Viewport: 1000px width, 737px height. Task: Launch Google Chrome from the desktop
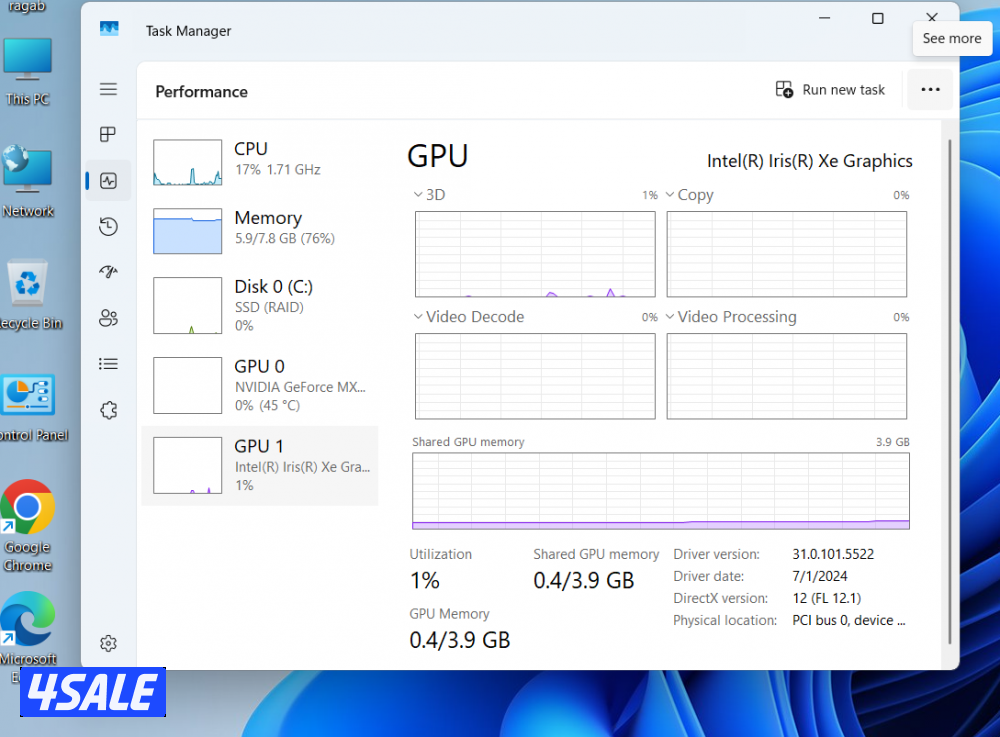(28, 508)
